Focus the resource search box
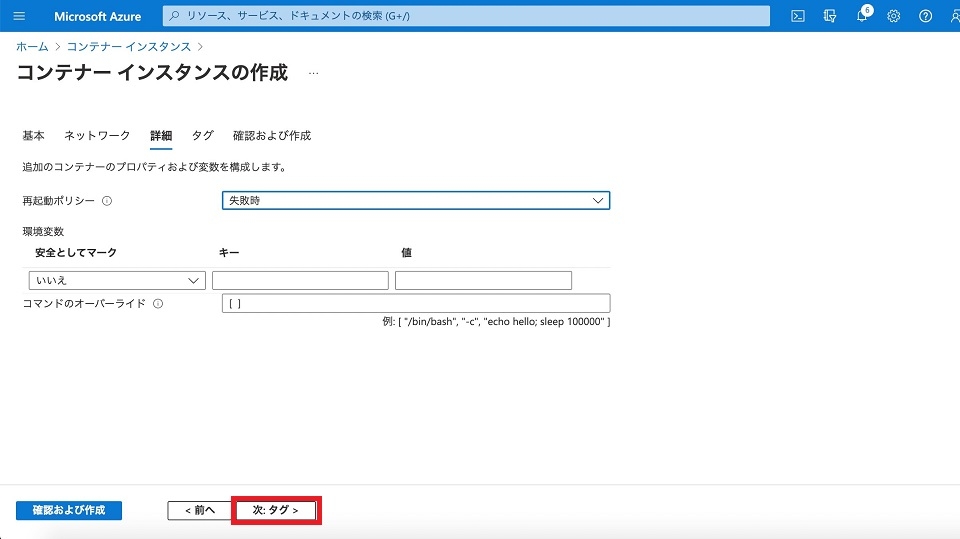 (x=466, y=16)
